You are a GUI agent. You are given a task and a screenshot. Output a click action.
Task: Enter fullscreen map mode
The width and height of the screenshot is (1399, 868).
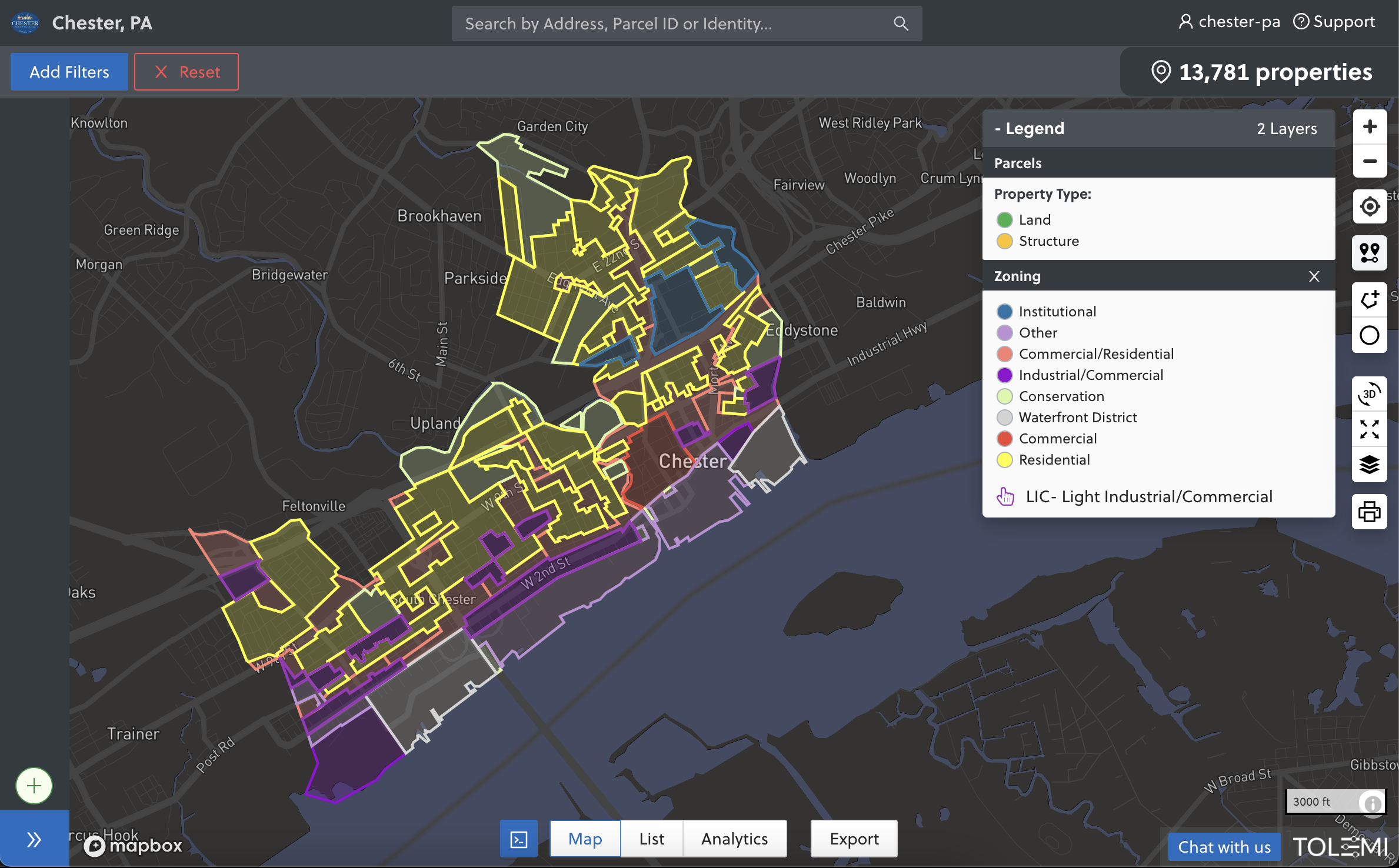(1370, 429)
